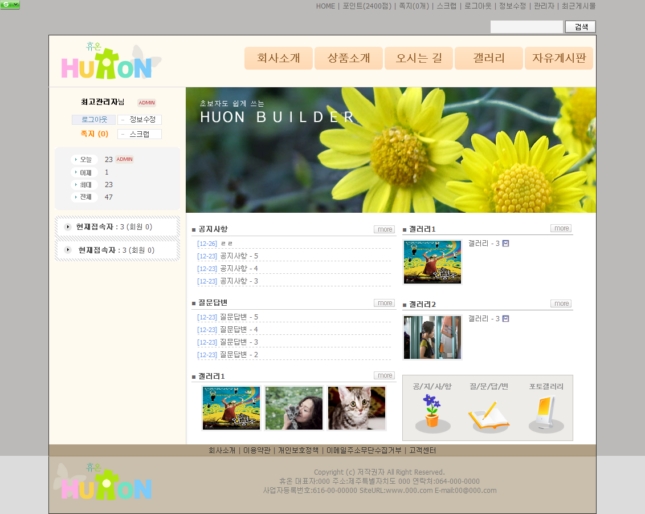Select the 오시는 길 menu tab
This screenshot has width=645, height=514.
click(x=418, y=58)
